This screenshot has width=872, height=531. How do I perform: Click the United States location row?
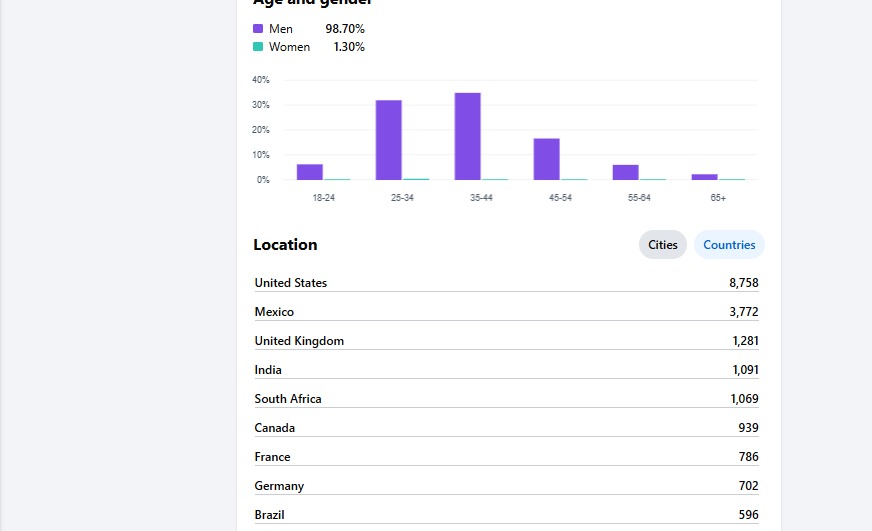pos(506,282)
